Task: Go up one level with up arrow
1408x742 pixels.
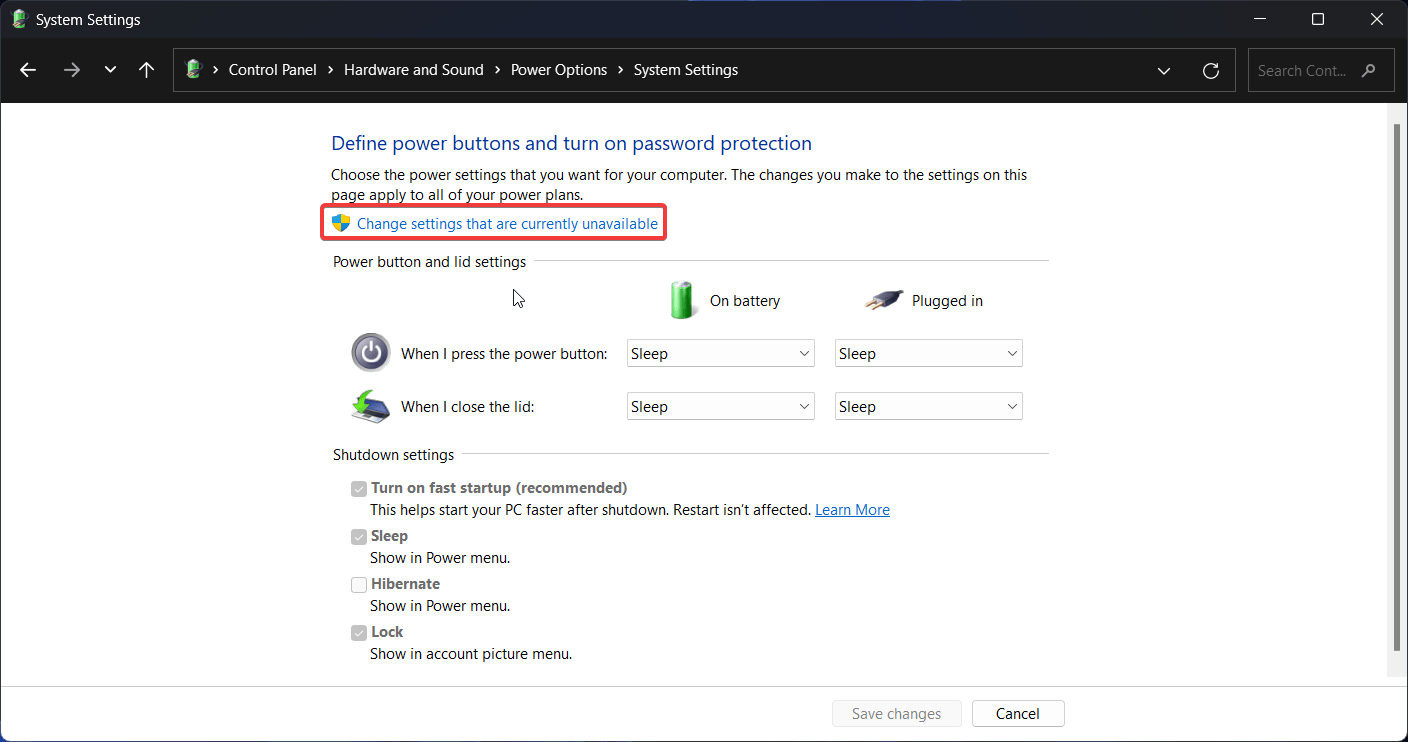Action: [x=146, y=70]
